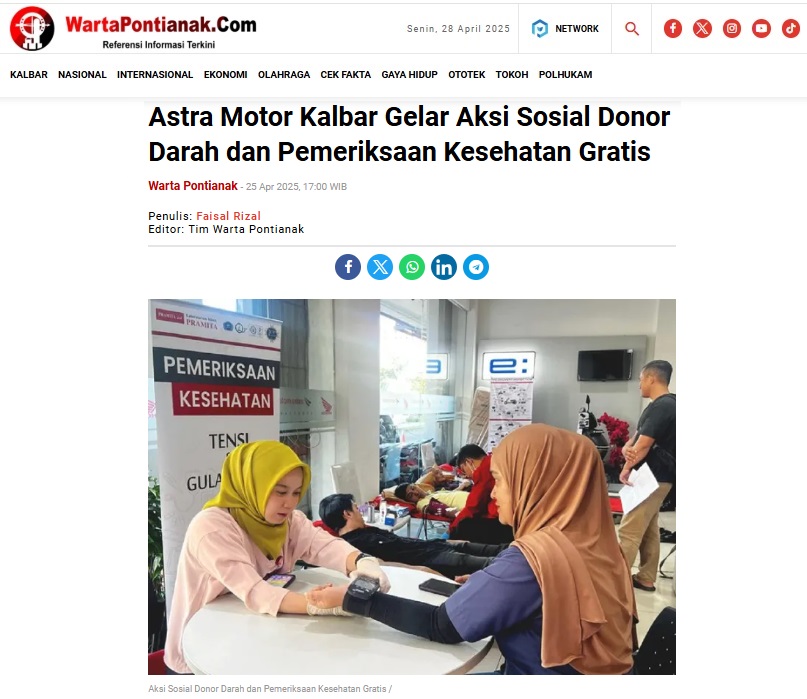Visit the Facebook page from header
The width and height of the screenshot is (807, 699).
[672, 28]
